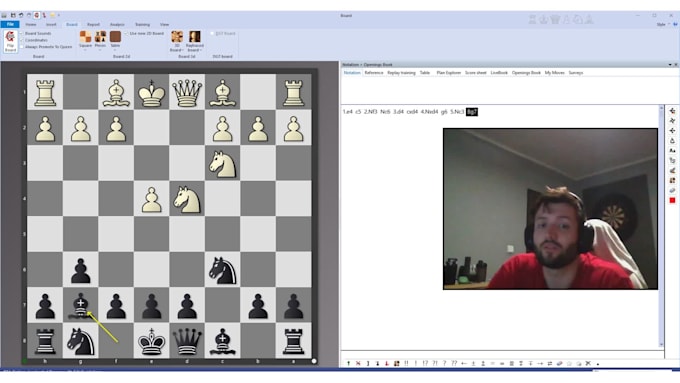680x383 pixels.
Task: Switch to the Home ribbon tab
Action: click(31, 25)
